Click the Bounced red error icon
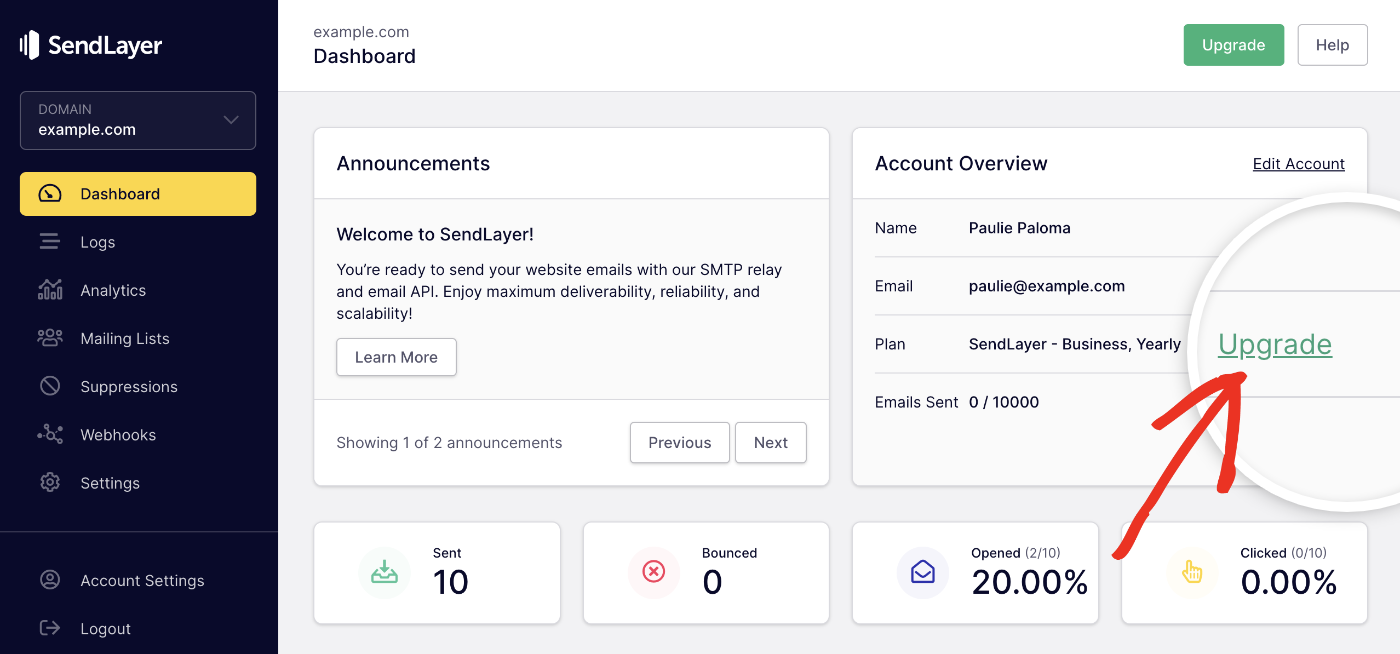This screenshot has height=654, width=1400. click(x=654, y=571)
